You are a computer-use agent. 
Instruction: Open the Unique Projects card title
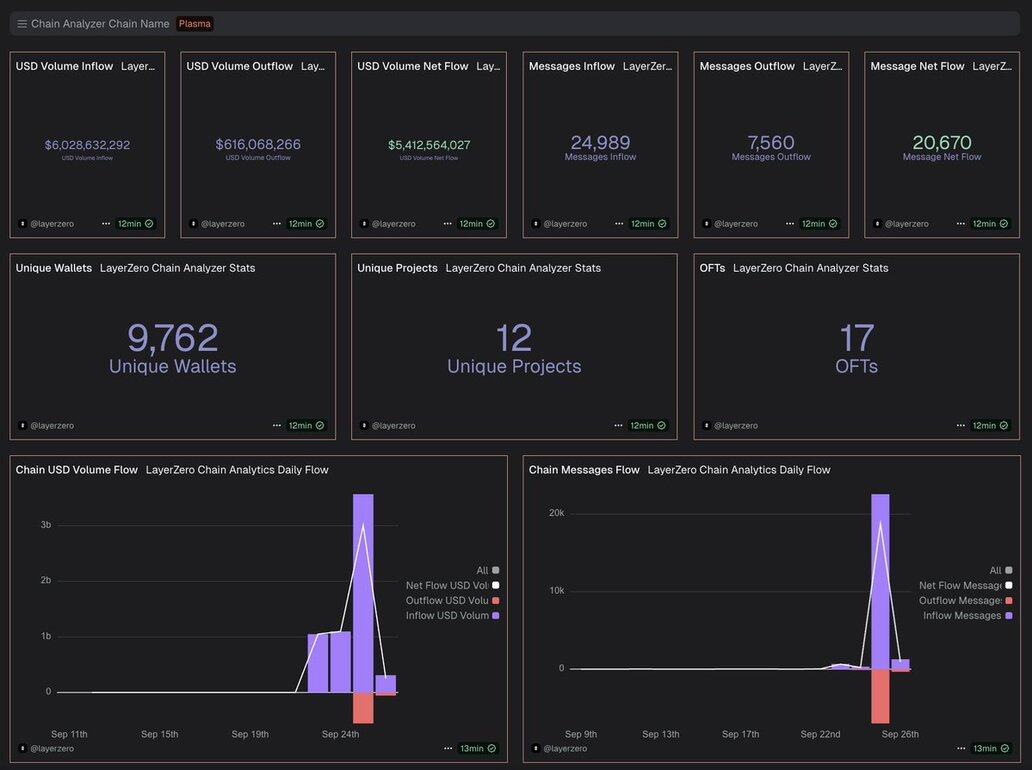pos(398,269)
